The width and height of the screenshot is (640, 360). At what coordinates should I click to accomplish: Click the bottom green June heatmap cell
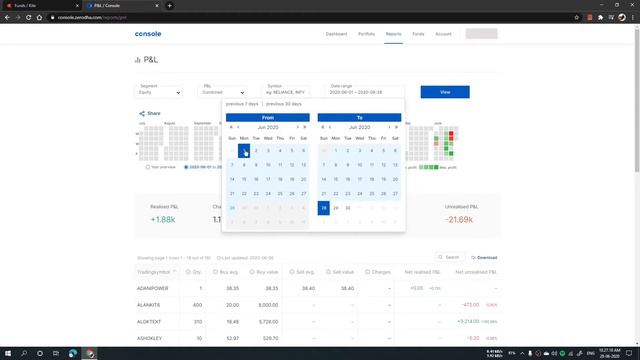451,153
